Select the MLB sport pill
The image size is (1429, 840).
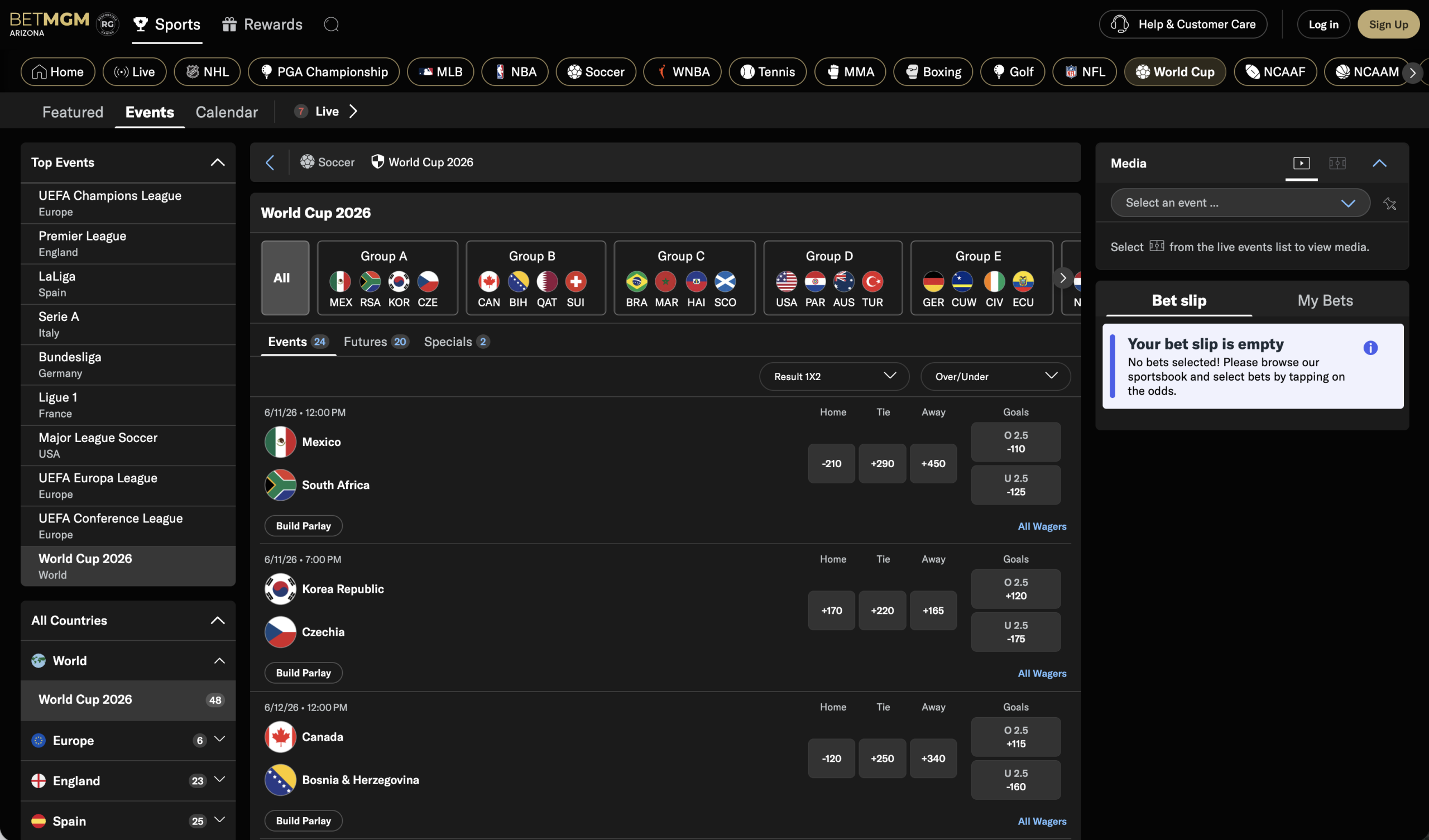(x=440, y=71)
